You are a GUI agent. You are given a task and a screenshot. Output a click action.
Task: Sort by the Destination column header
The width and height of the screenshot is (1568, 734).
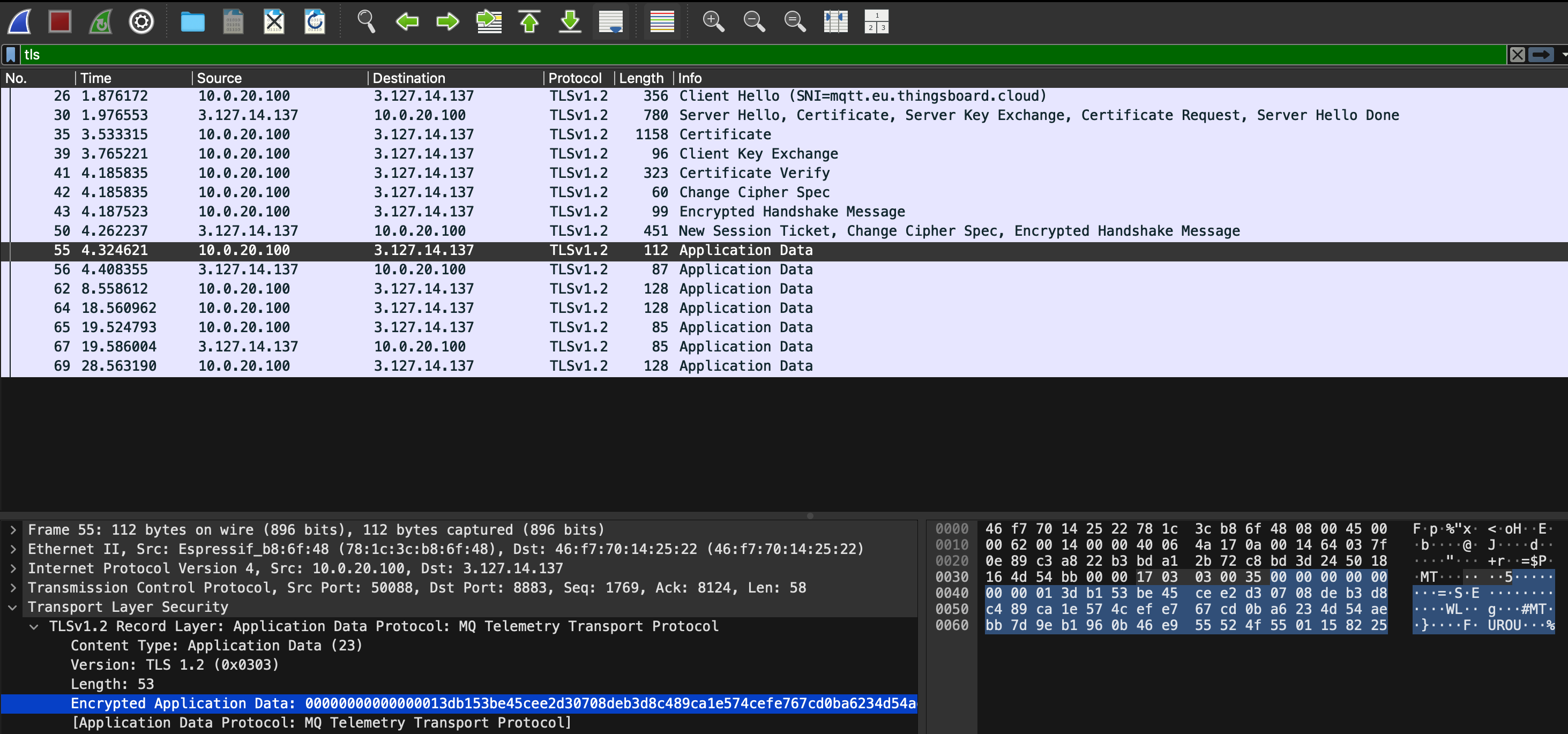point(456,78)
